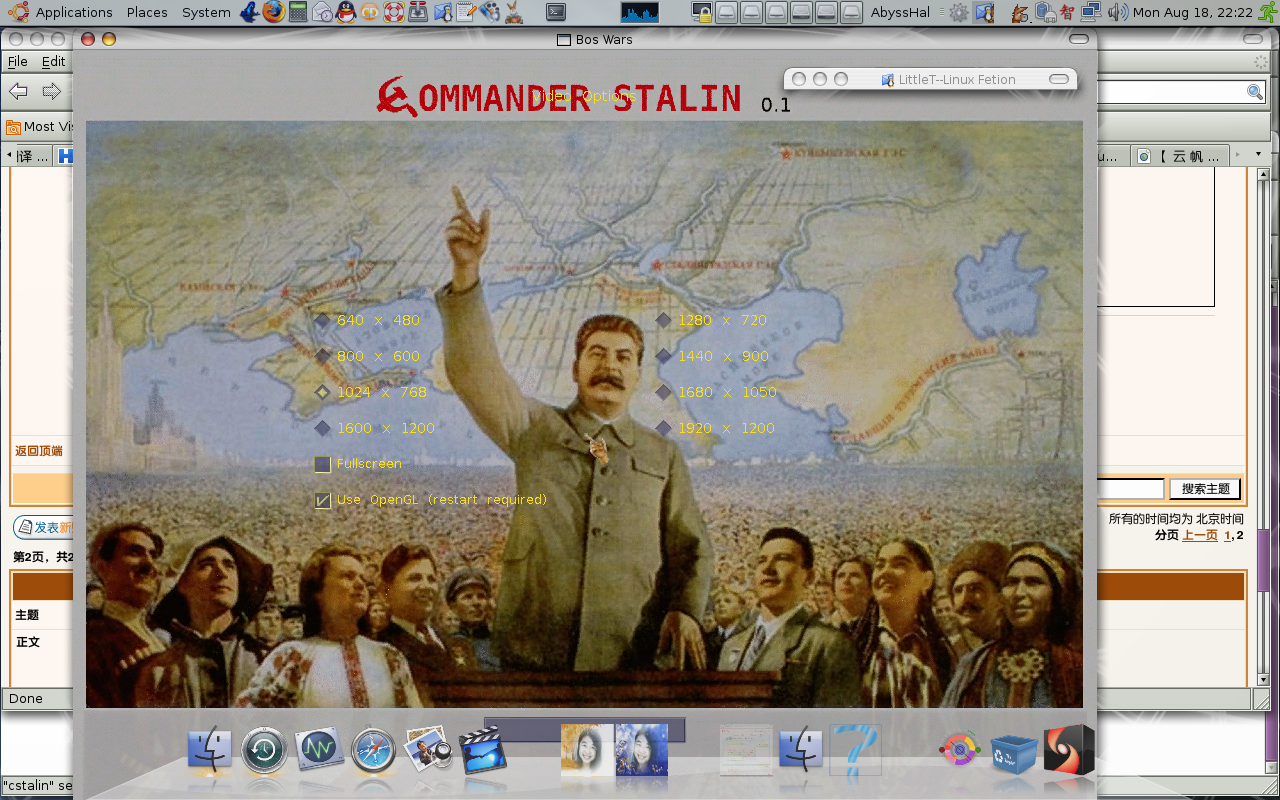Open the lifebuoy help icon in panel

point(394,12)
